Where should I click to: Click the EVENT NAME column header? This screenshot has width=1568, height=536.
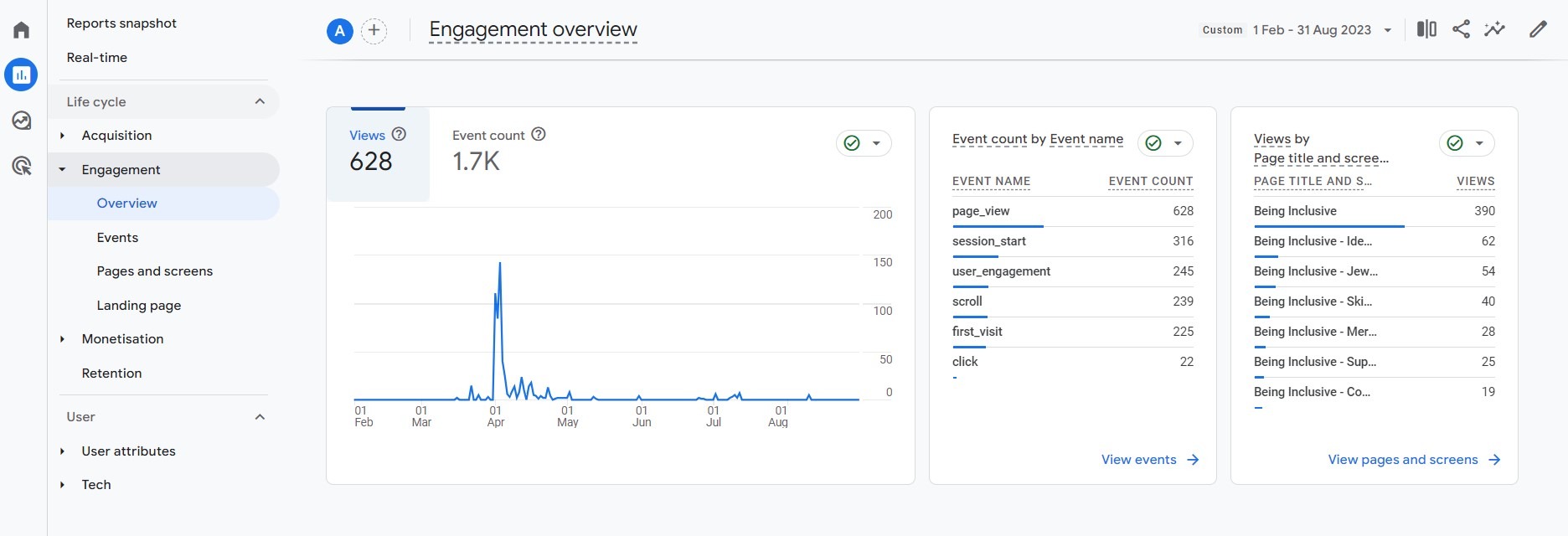(991, 182)
